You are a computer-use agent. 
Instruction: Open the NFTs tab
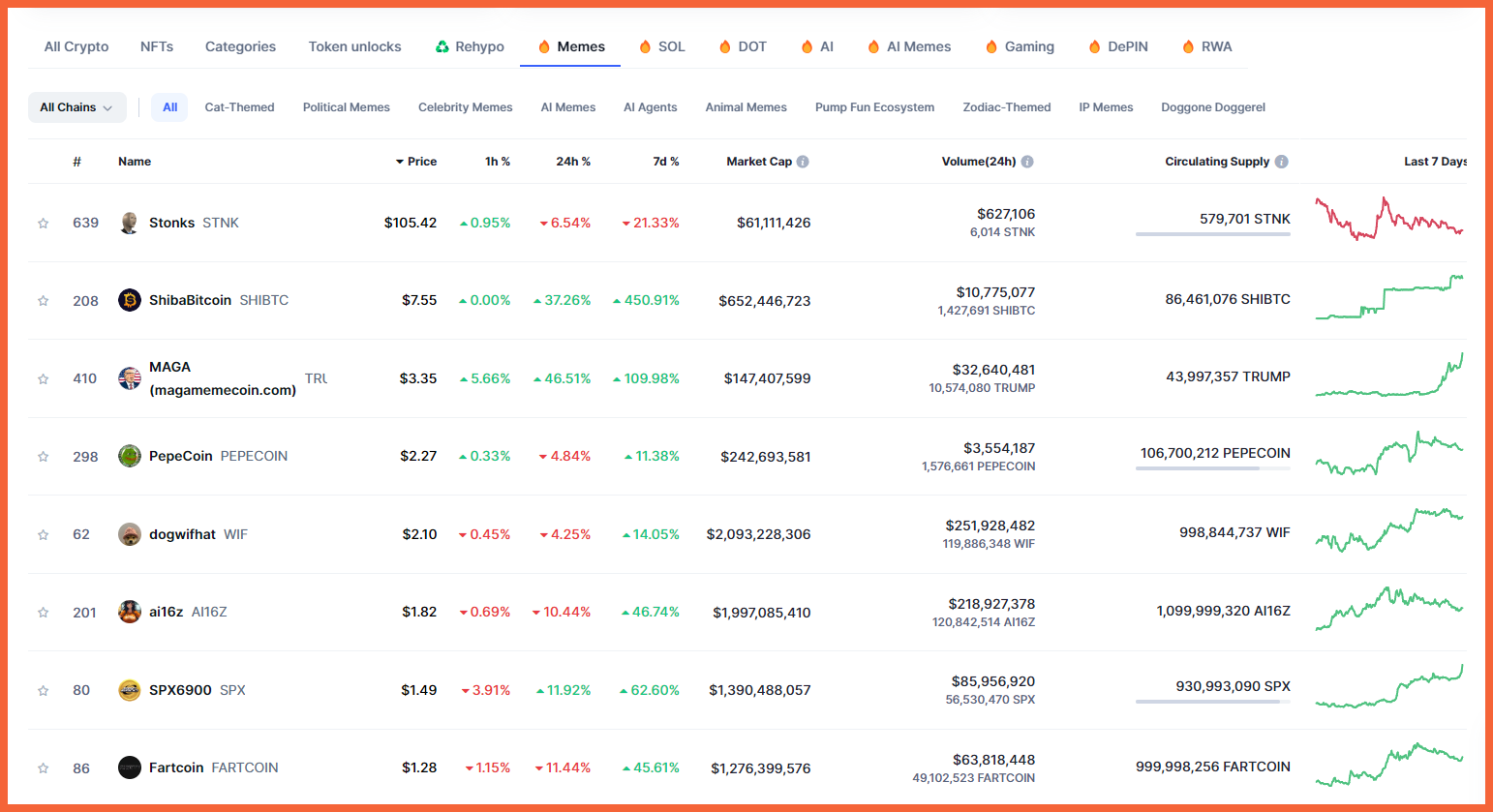157,46
